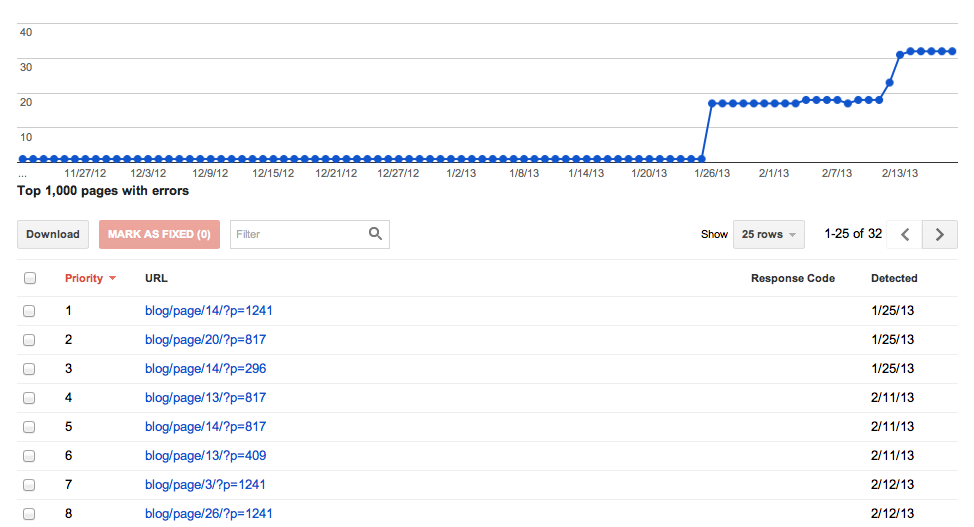Open link blog/page/20/?p=817

(x=205, y=340)
